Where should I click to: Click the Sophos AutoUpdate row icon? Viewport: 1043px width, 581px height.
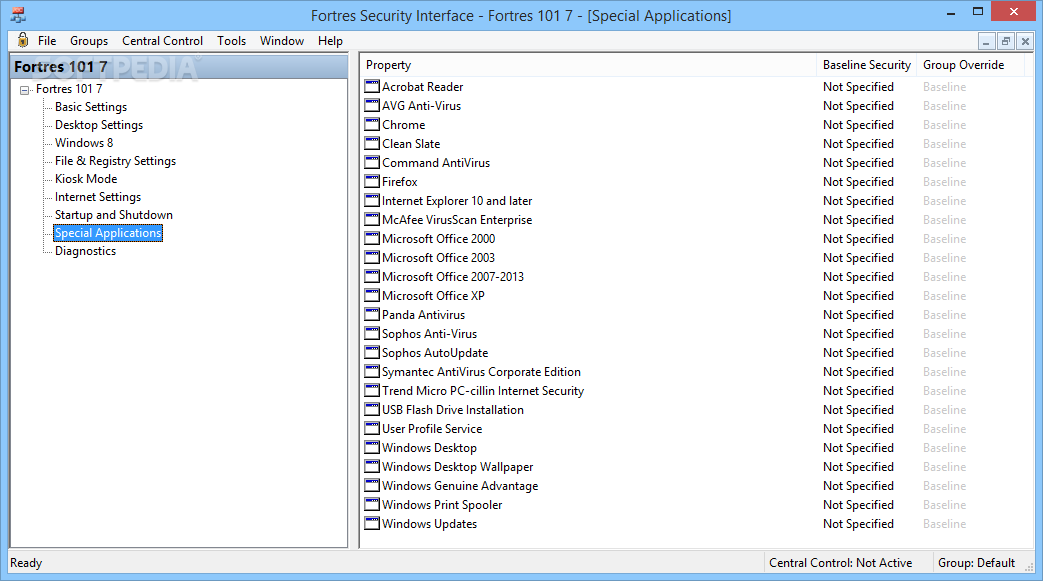click(372, 352)
